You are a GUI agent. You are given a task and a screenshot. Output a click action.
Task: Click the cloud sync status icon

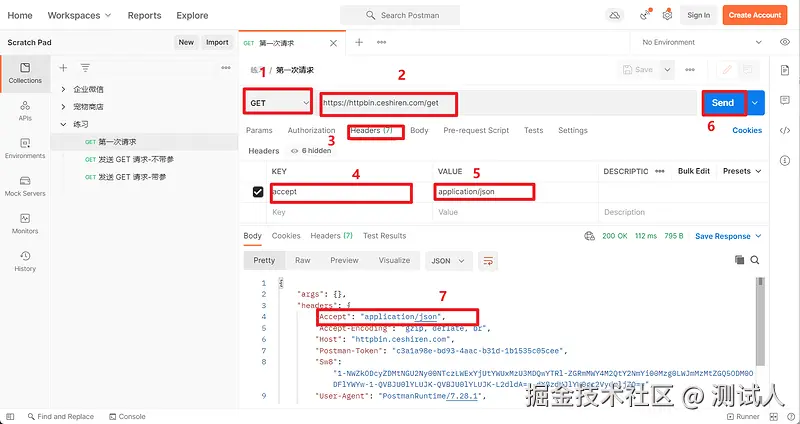615,15
